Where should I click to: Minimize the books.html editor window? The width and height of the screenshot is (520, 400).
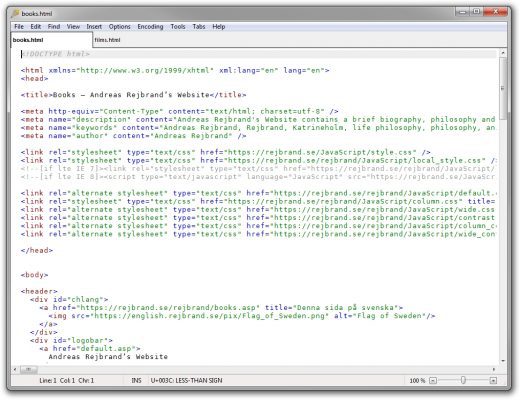coord(462,12)
